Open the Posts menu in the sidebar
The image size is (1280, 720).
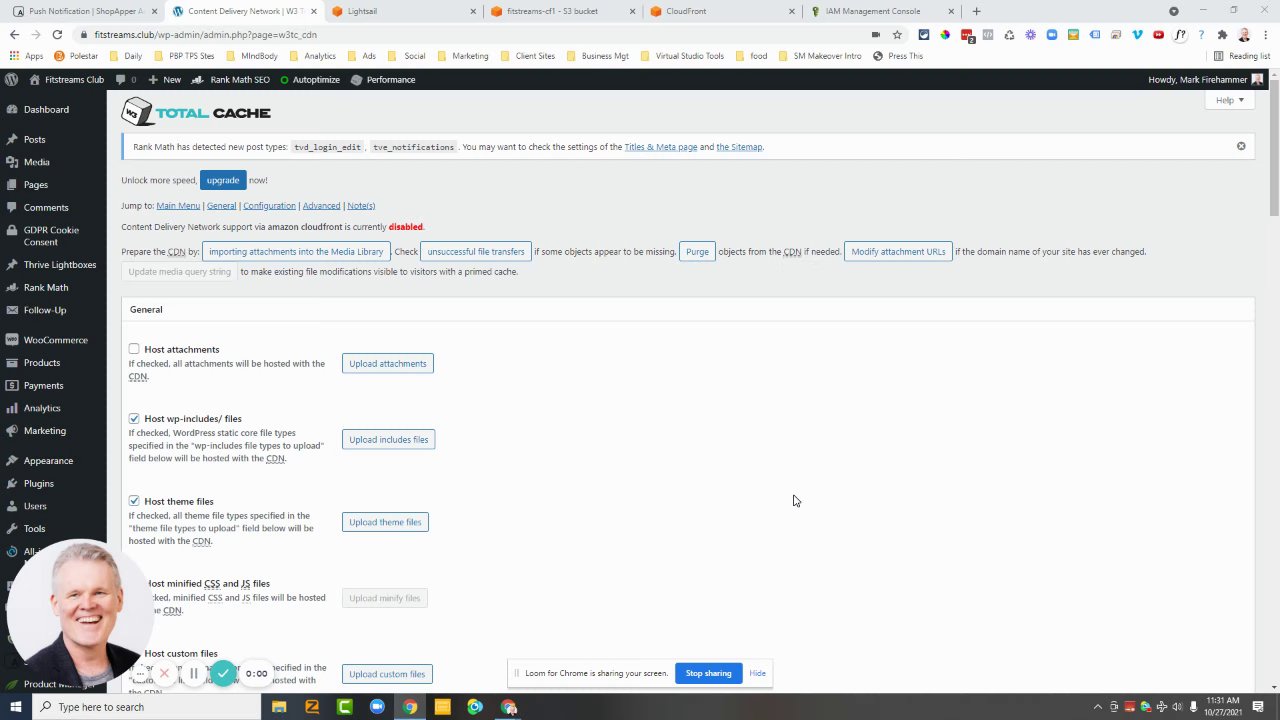34,139
